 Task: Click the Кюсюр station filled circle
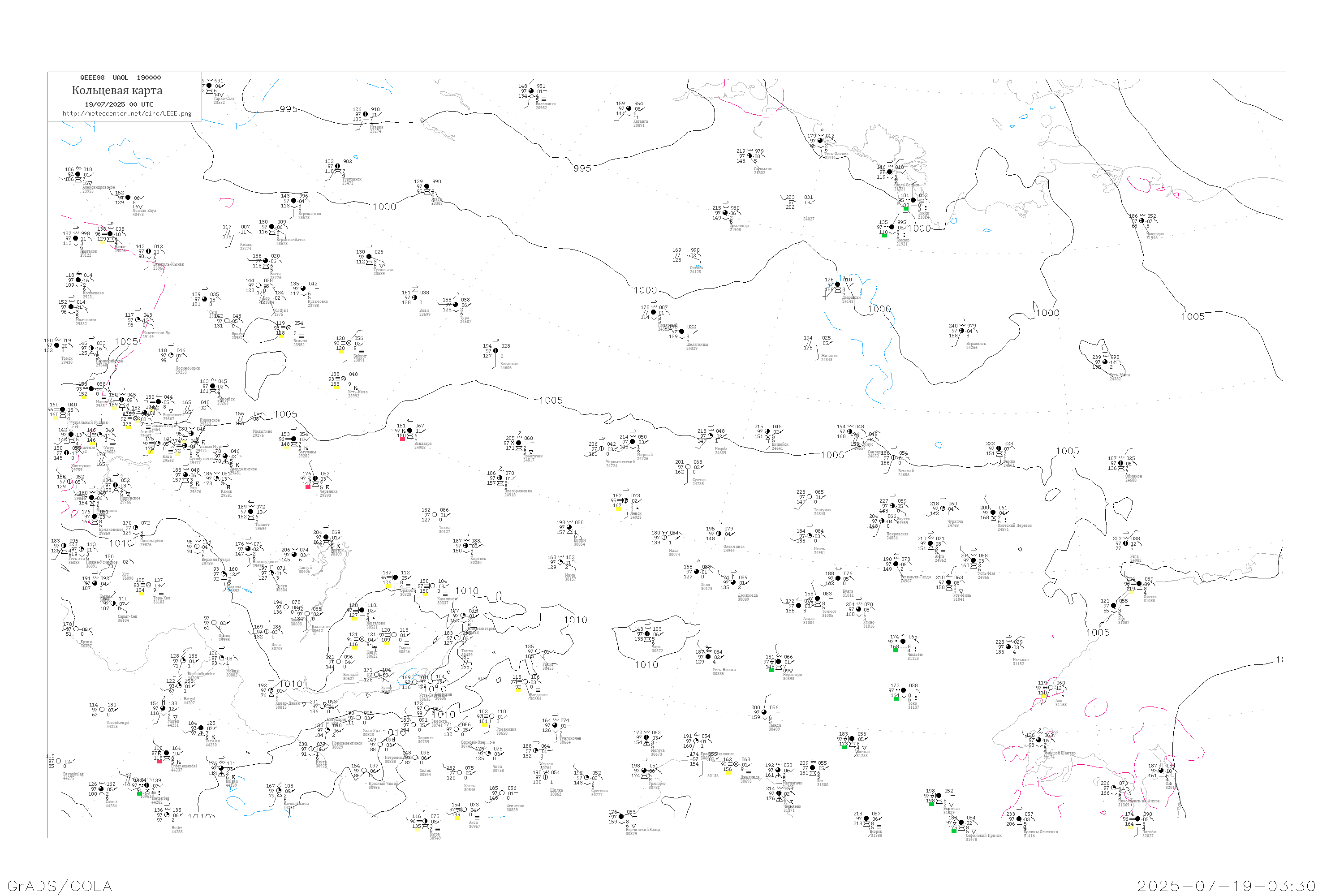[x=892, y=227]
